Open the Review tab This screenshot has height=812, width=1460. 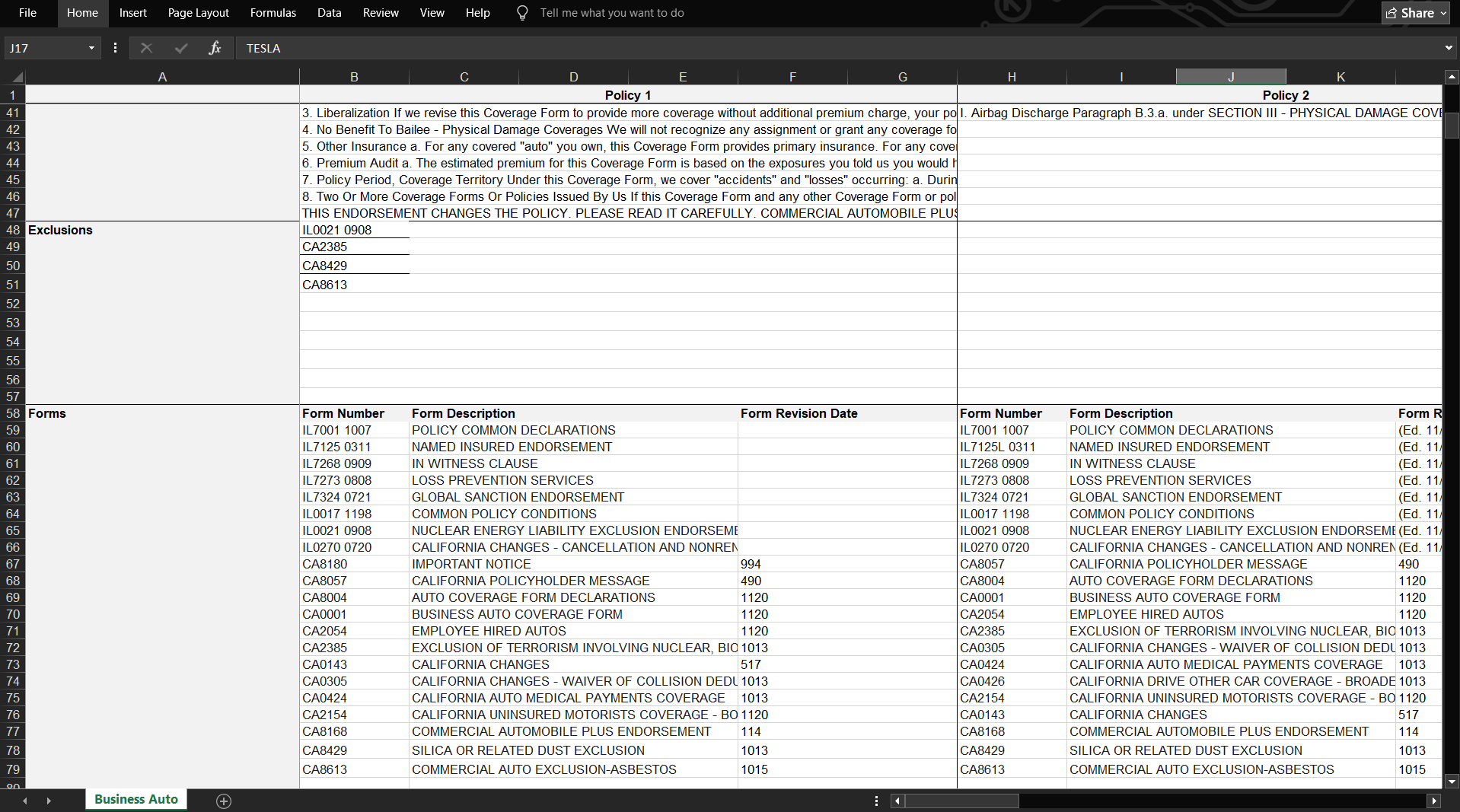coord(381,13)
